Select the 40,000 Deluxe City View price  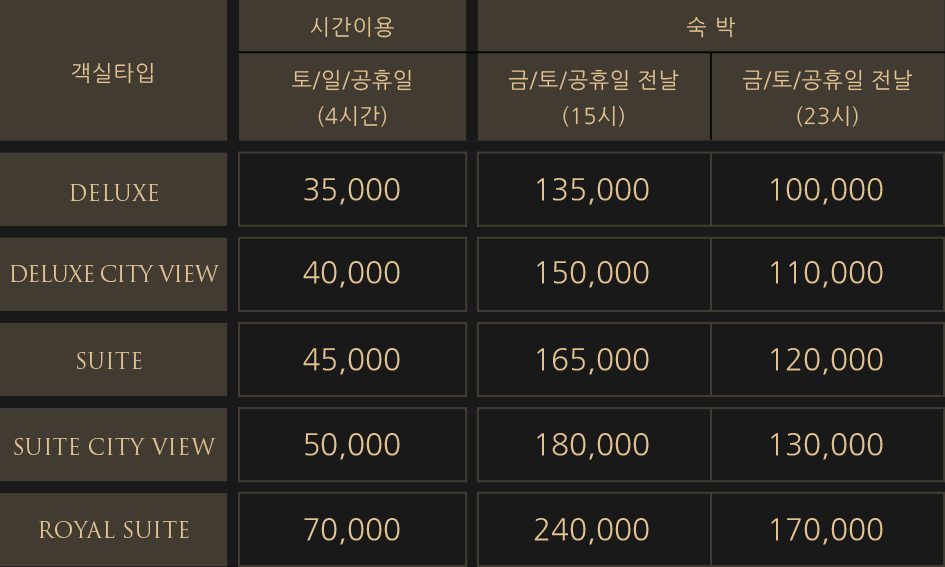[x=353, y=274]
